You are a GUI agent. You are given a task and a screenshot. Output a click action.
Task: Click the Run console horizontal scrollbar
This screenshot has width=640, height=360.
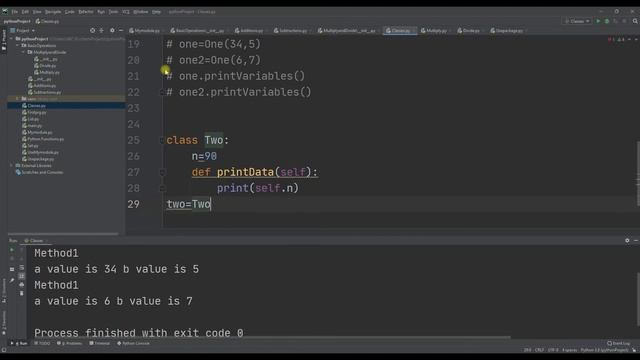tap(272, 338)
